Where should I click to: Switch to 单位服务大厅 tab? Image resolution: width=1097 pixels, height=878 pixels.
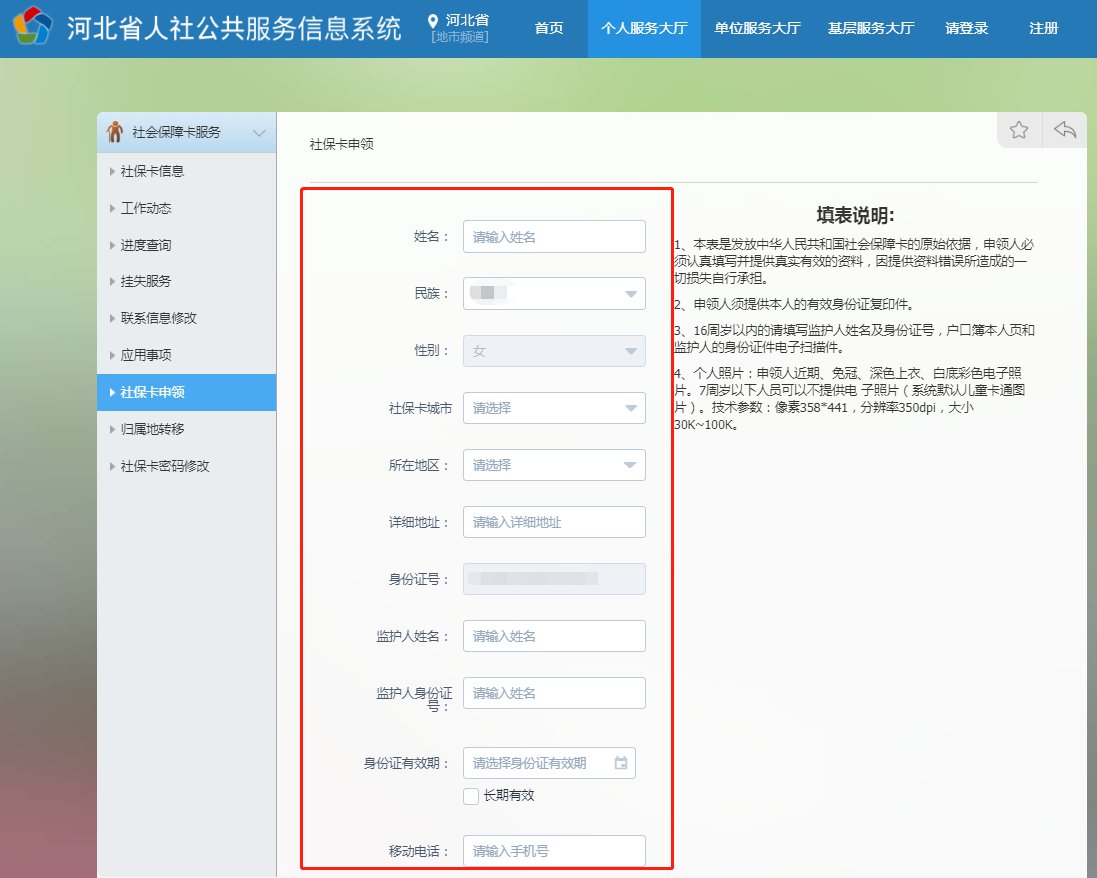point(757,28)
